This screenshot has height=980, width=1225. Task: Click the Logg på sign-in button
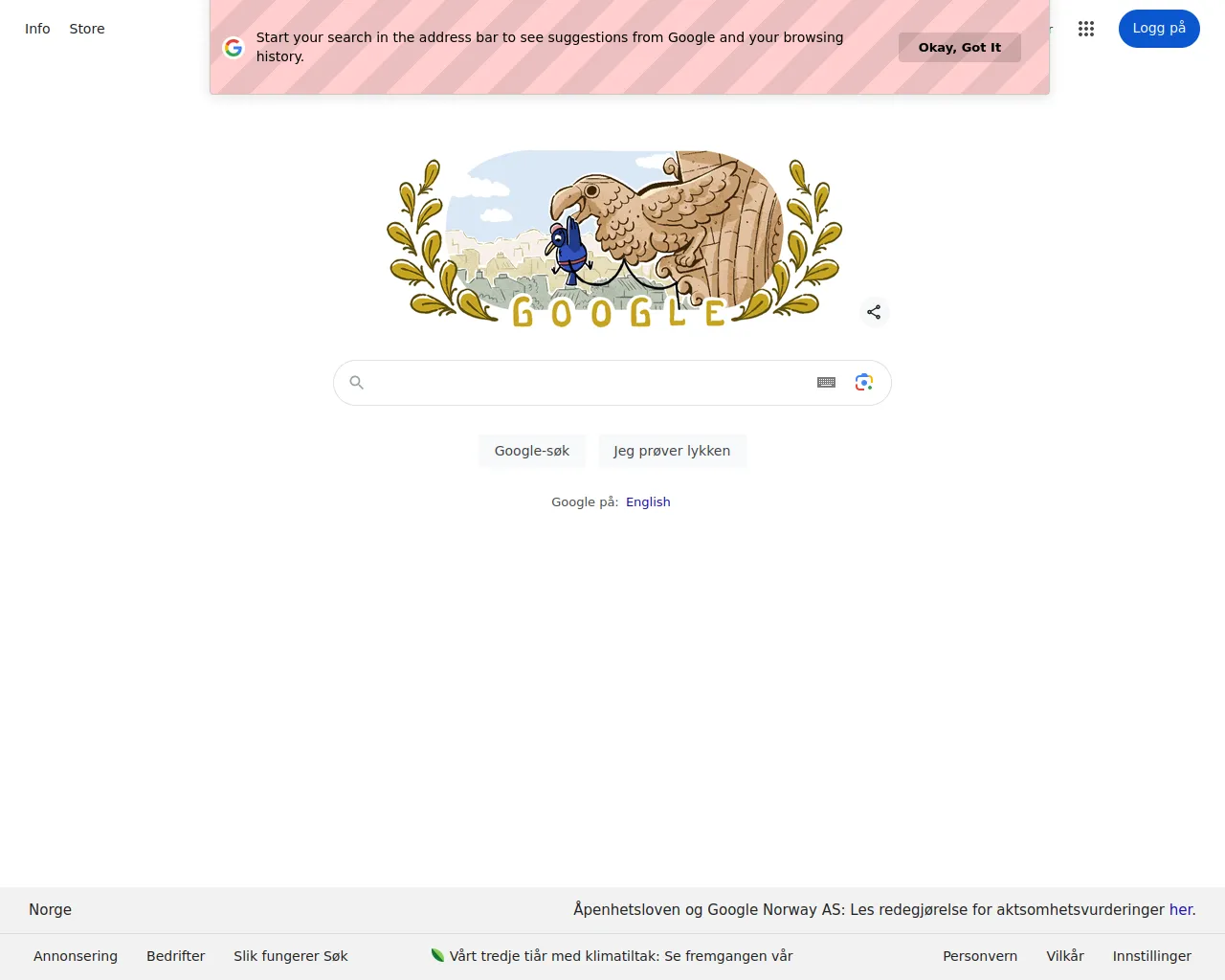[x=1159, y=29]
